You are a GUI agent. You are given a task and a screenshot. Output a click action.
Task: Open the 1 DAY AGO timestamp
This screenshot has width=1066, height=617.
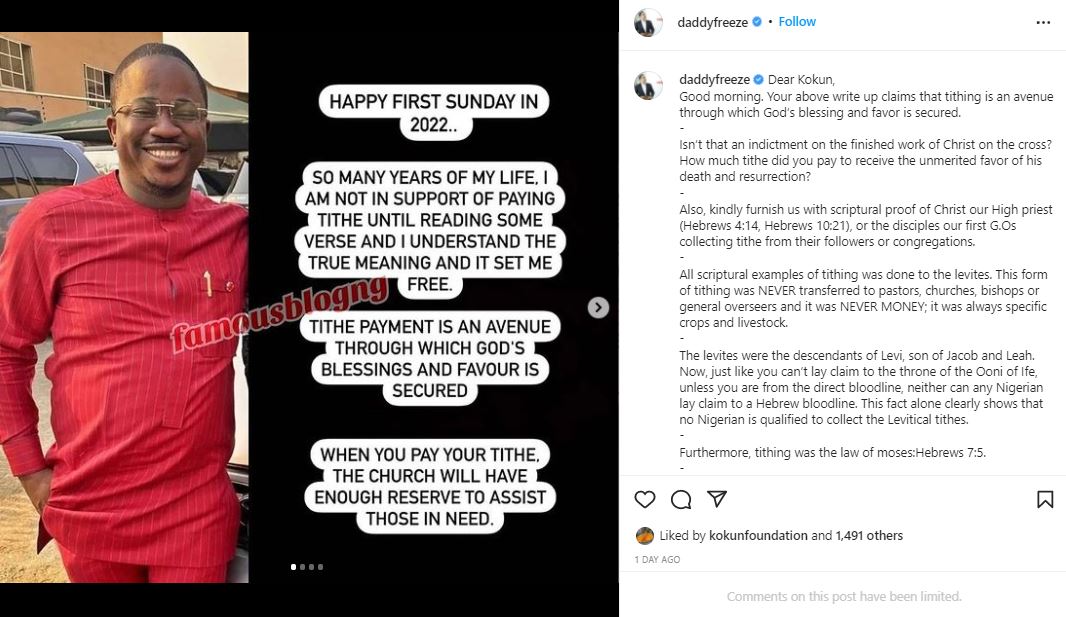(x=657, y=559)
